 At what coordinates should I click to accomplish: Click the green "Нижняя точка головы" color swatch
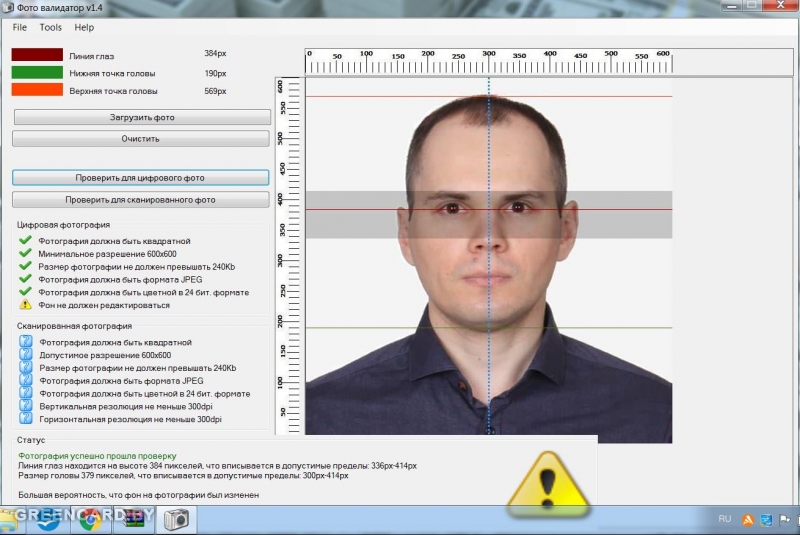37,72
